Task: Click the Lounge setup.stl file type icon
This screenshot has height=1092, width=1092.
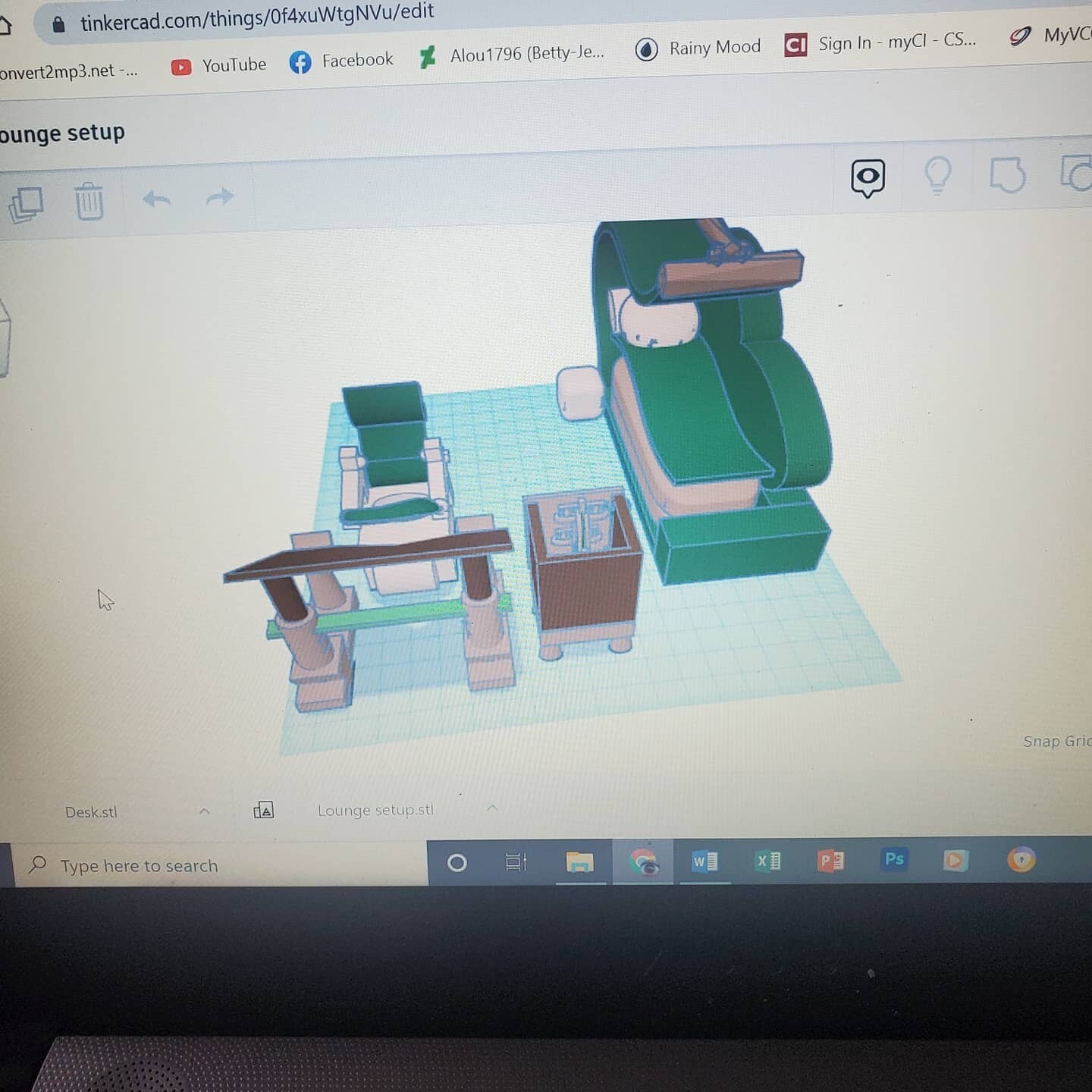Action: tap(263, 811)
